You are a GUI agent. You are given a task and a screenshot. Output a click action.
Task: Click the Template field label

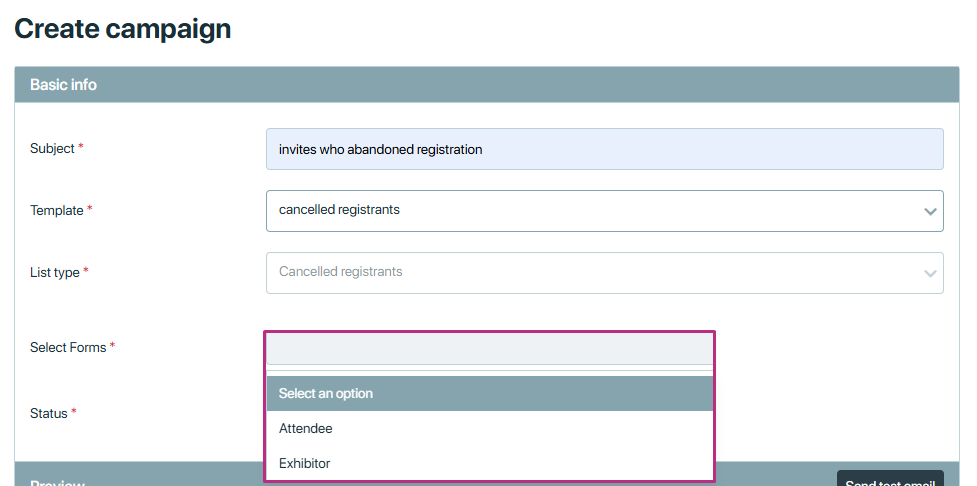coord(57,211)
